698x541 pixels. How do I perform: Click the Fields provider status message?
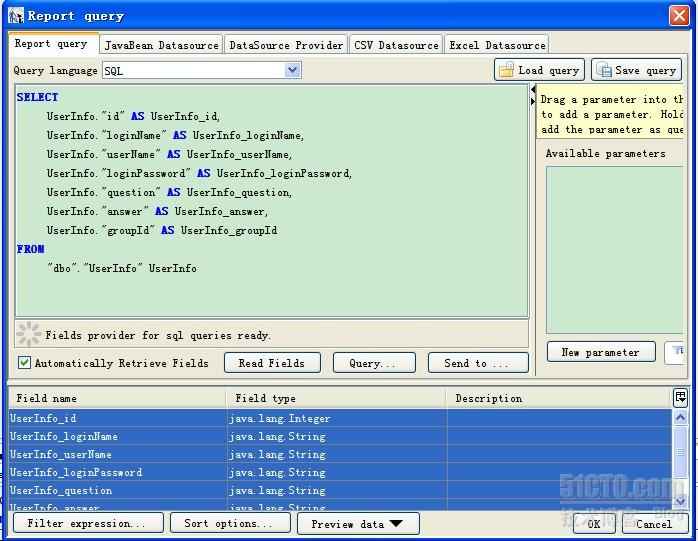[x=158, y=335]
